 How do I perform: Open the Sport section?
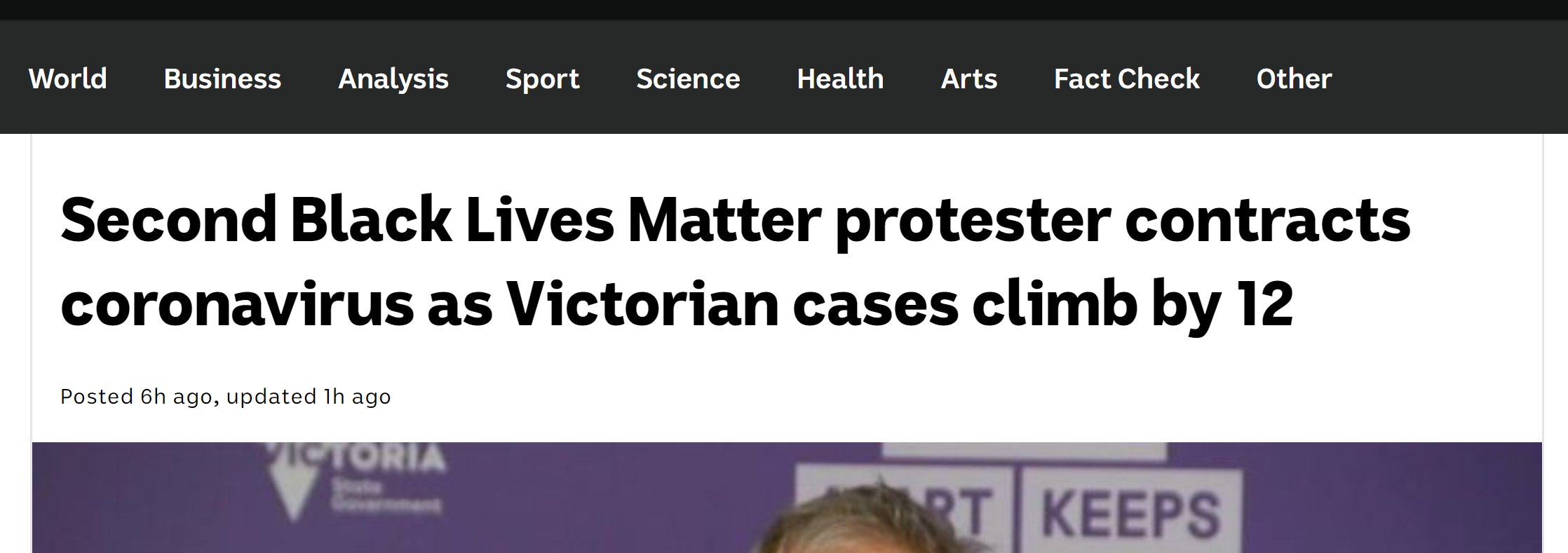tap(542, 79)
